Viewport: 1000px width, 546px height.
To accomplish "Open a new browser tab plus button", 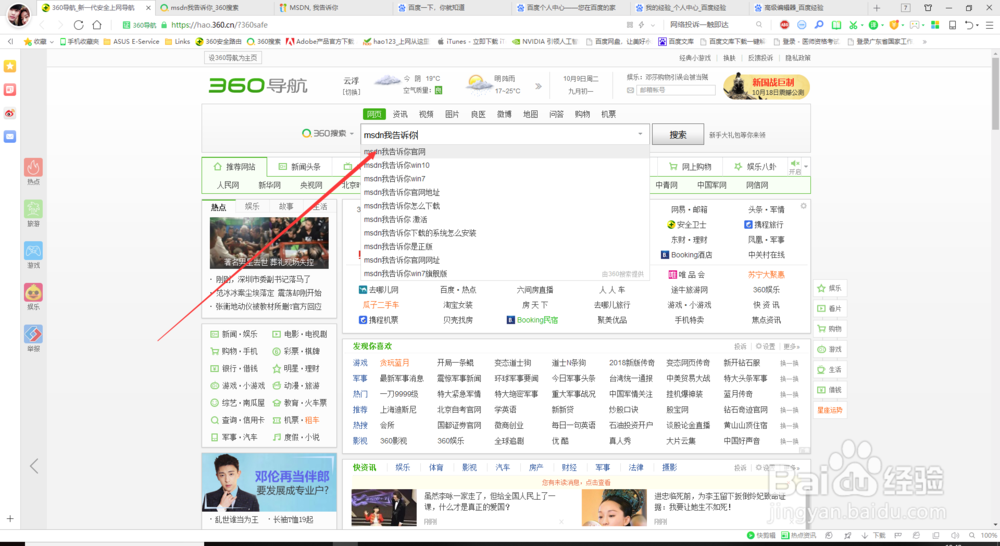I will (x=876, y=8).
